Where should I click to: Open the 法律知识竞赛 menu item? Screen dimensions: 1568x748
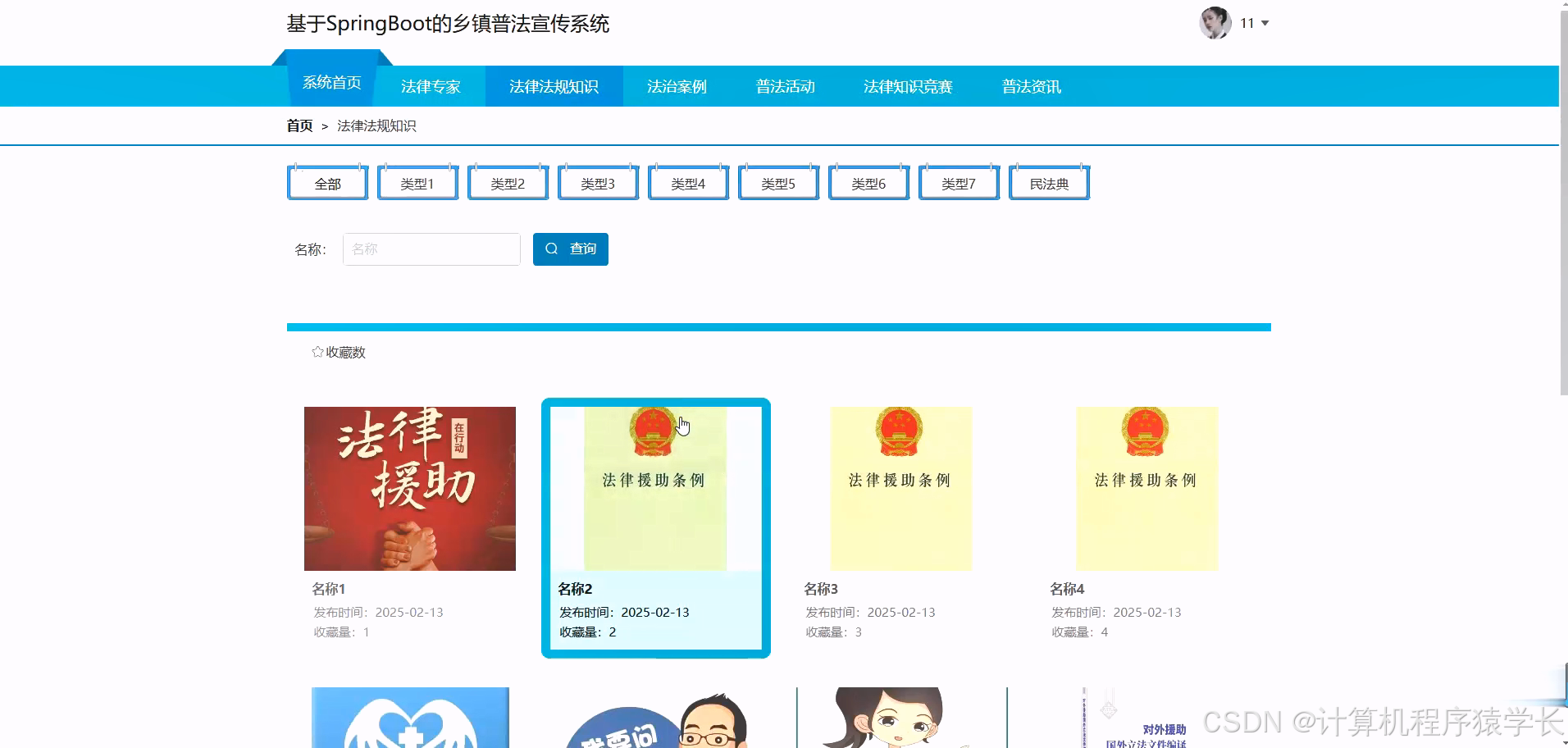click(x=908, y=85)
